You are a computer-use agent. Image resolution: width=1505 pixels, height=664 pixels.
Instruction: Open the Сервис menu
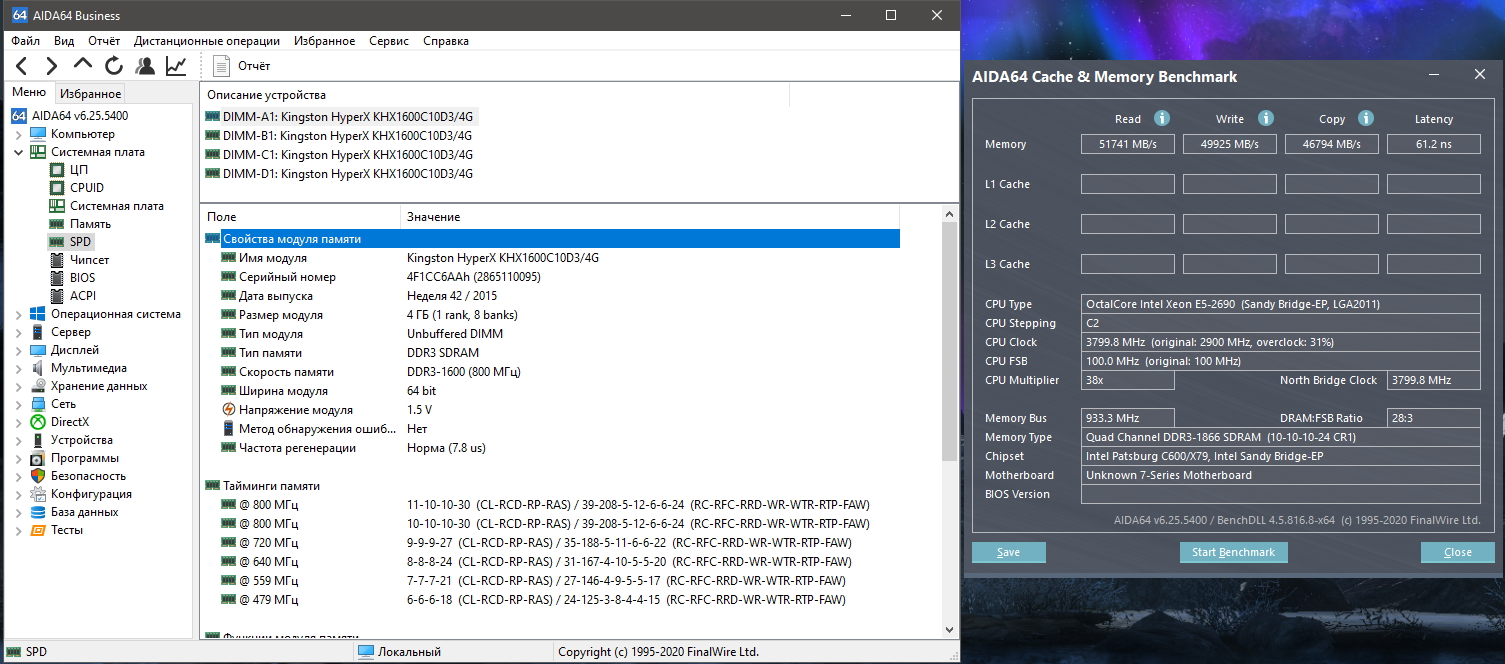pos(389,41)
